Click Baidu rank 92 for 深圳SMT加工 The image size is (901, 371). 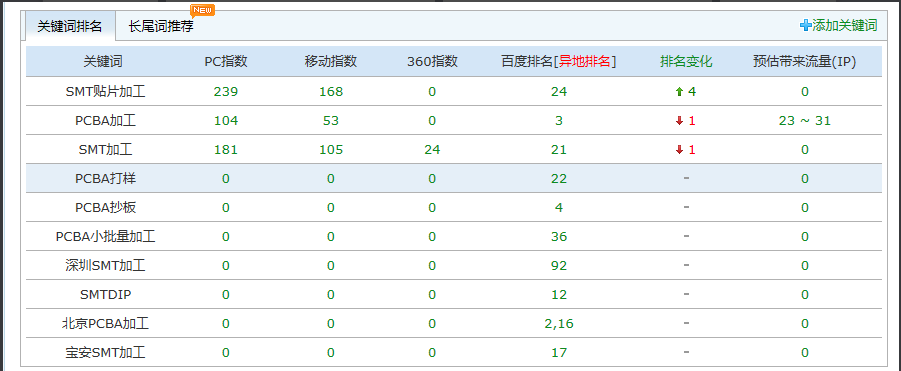pos(559,266)
